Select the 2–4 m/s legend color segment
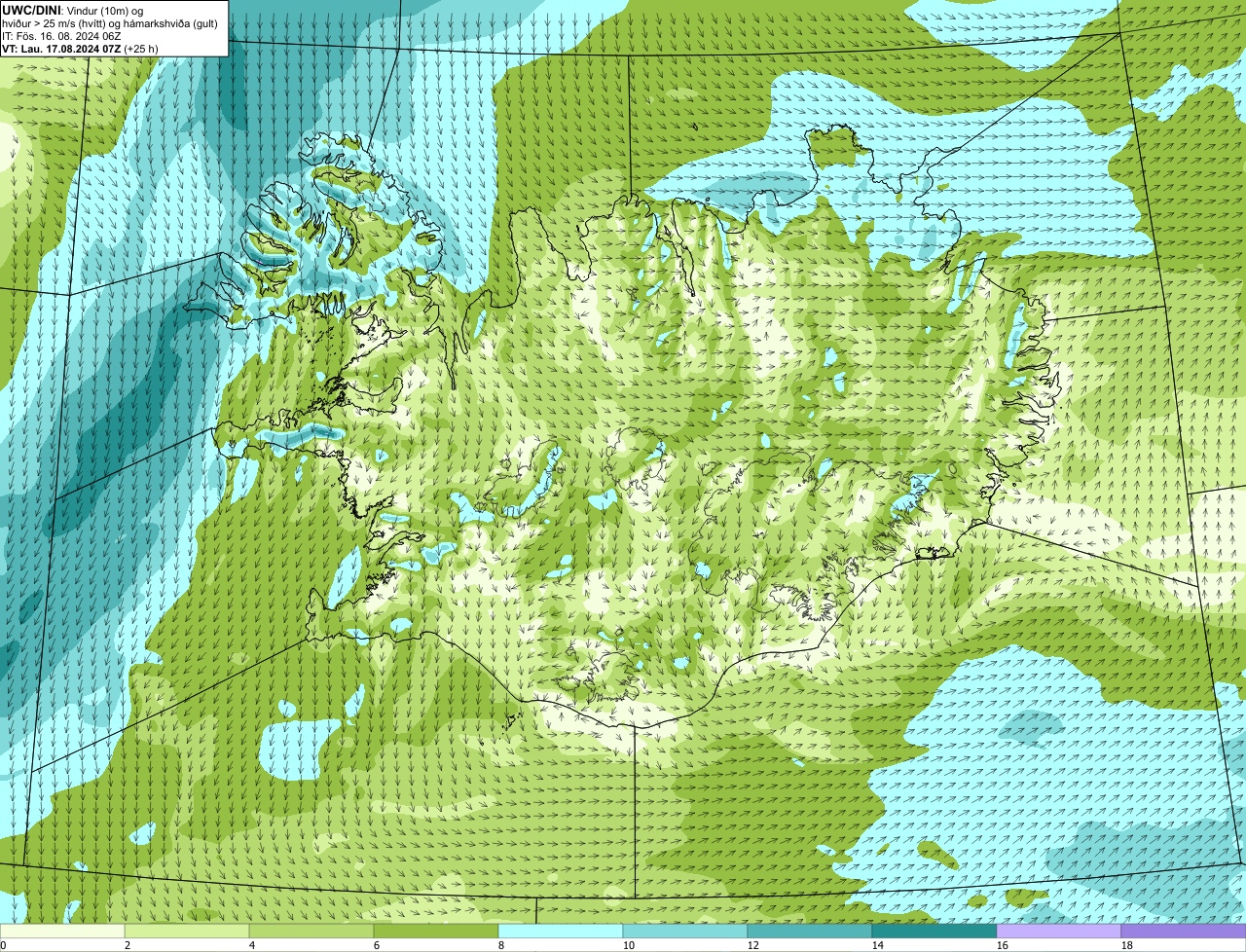 (x=187, y=932)
